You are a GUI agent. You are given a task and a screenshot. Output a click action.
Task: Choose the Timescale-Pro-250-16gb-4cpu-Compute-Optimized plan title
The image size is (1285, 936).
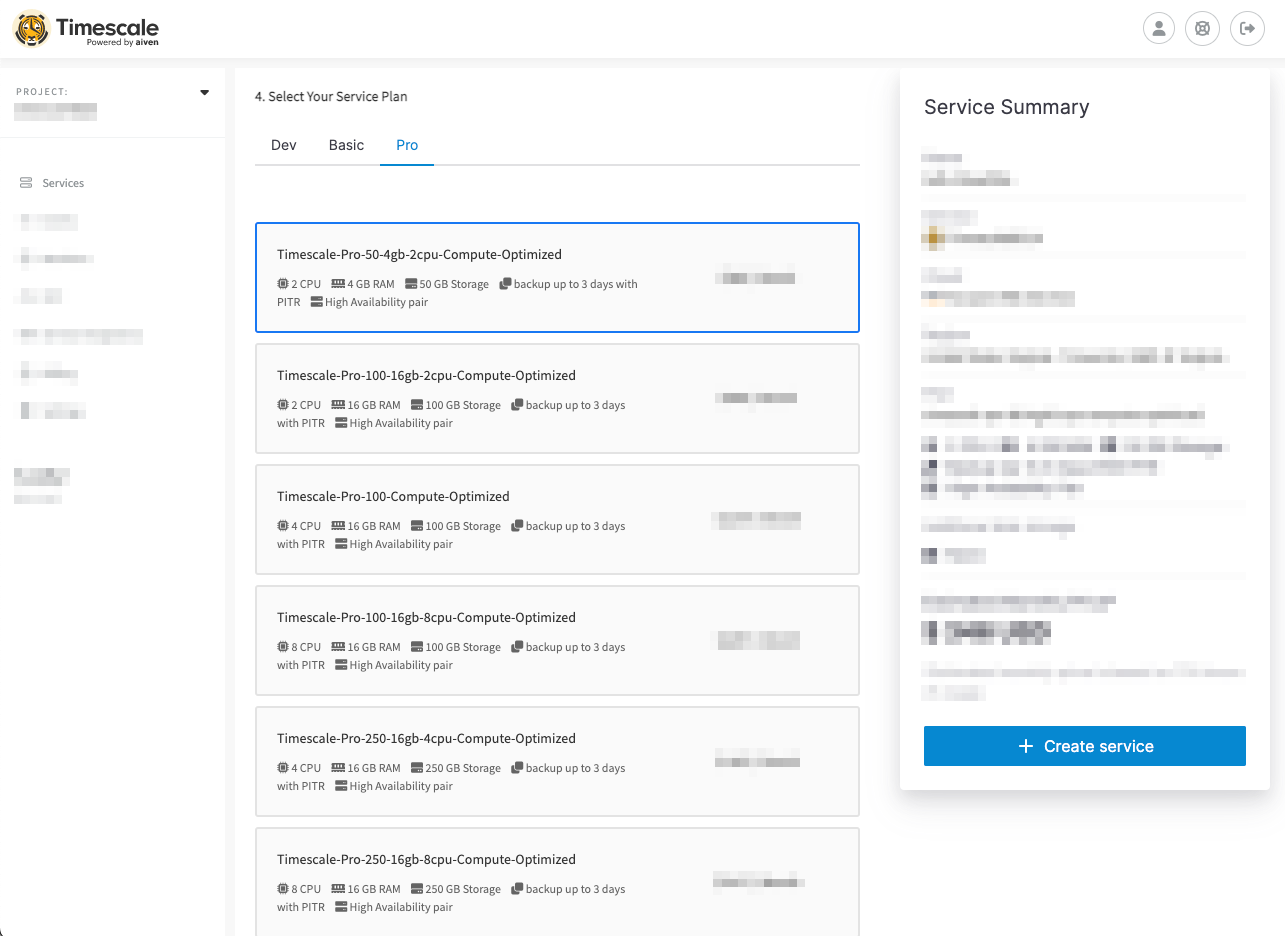[426, 738]
